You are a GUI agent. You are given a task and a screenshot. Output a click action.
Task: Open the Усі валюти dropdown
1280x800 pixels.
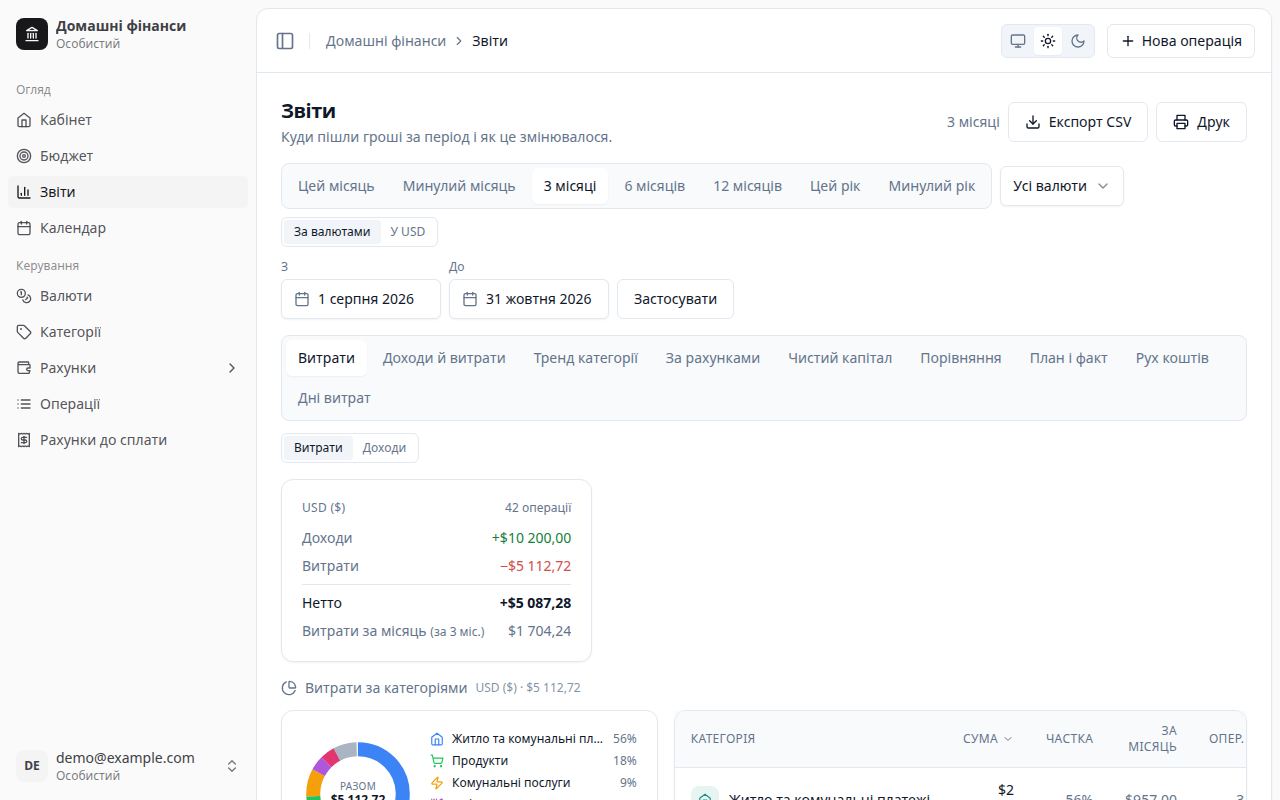1061,186
